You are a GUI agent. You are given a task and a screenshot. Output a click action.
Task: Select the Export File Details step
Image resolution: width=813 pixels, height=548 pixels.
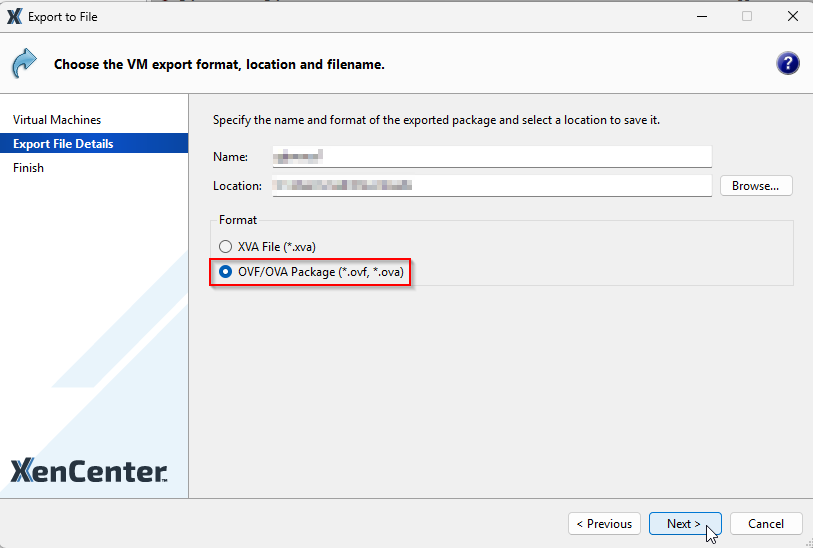tap(63, 144)
